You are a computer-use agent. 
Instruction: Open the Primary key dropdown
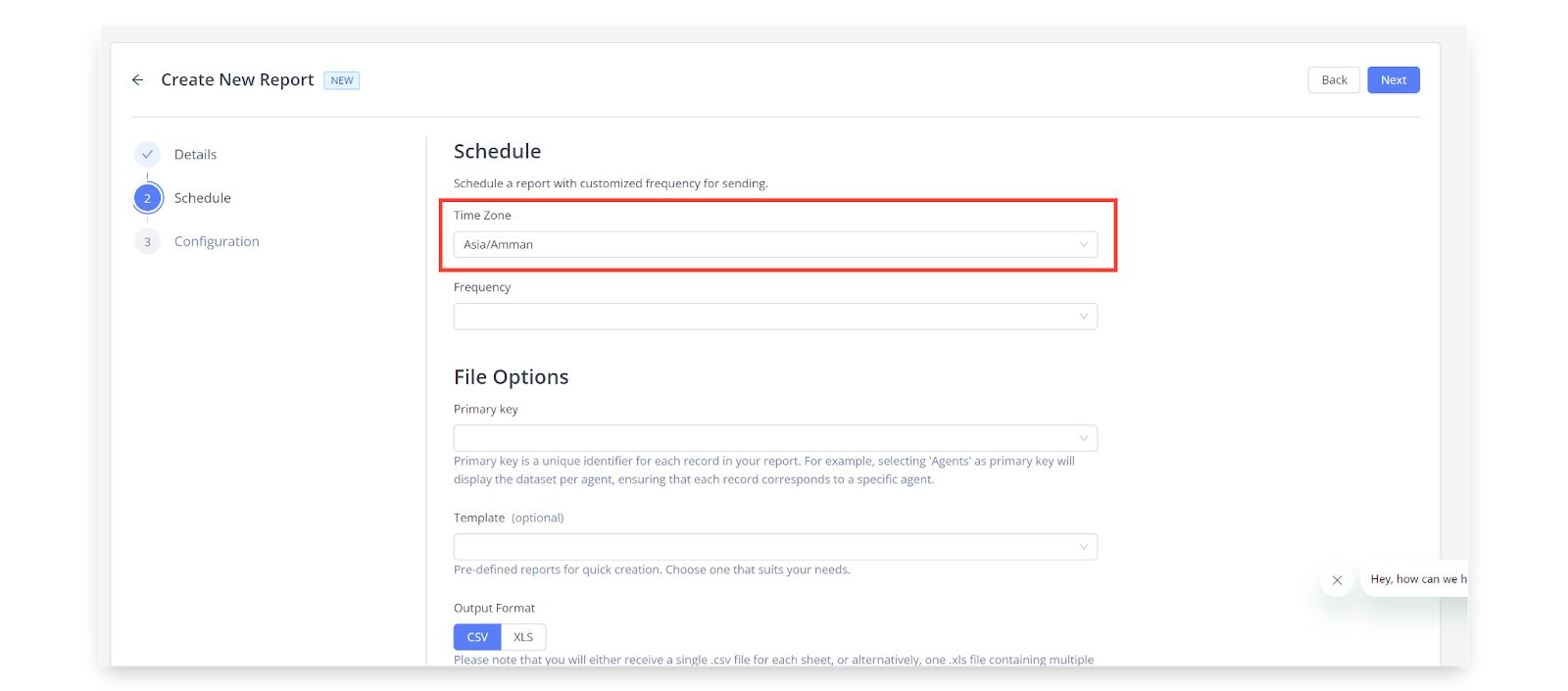(x=775, y=438)
